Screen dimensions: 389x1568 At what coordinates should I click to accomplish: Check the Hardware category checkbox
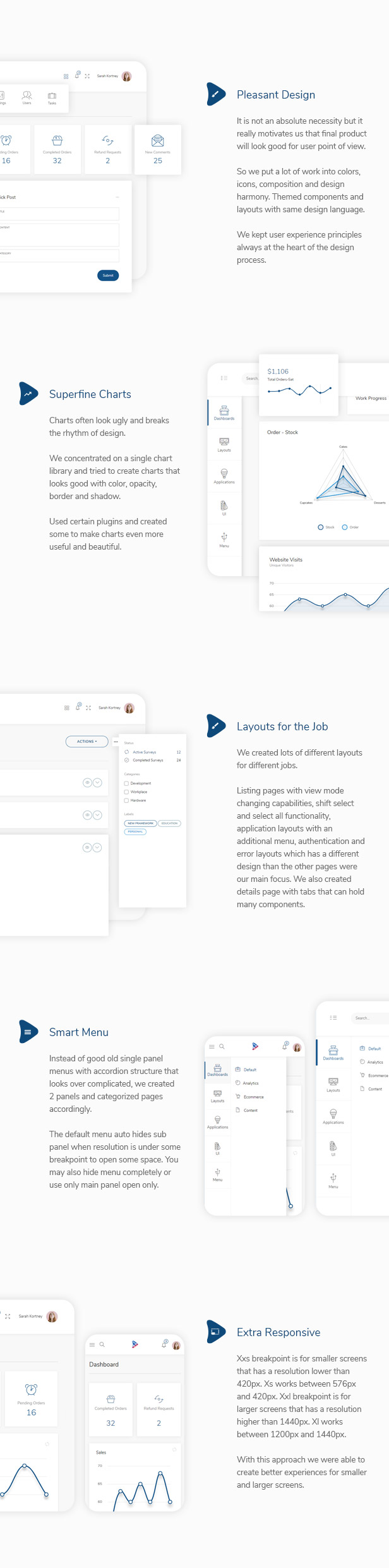pyautogui.click(x=126, y=800)
